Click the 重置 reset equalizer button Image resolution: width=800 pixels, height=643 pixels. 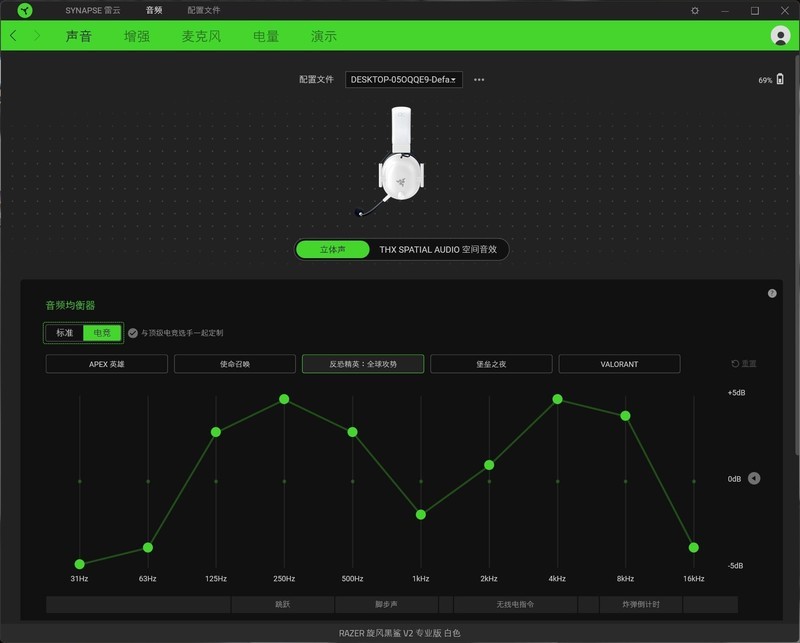(x=744, y=364)
